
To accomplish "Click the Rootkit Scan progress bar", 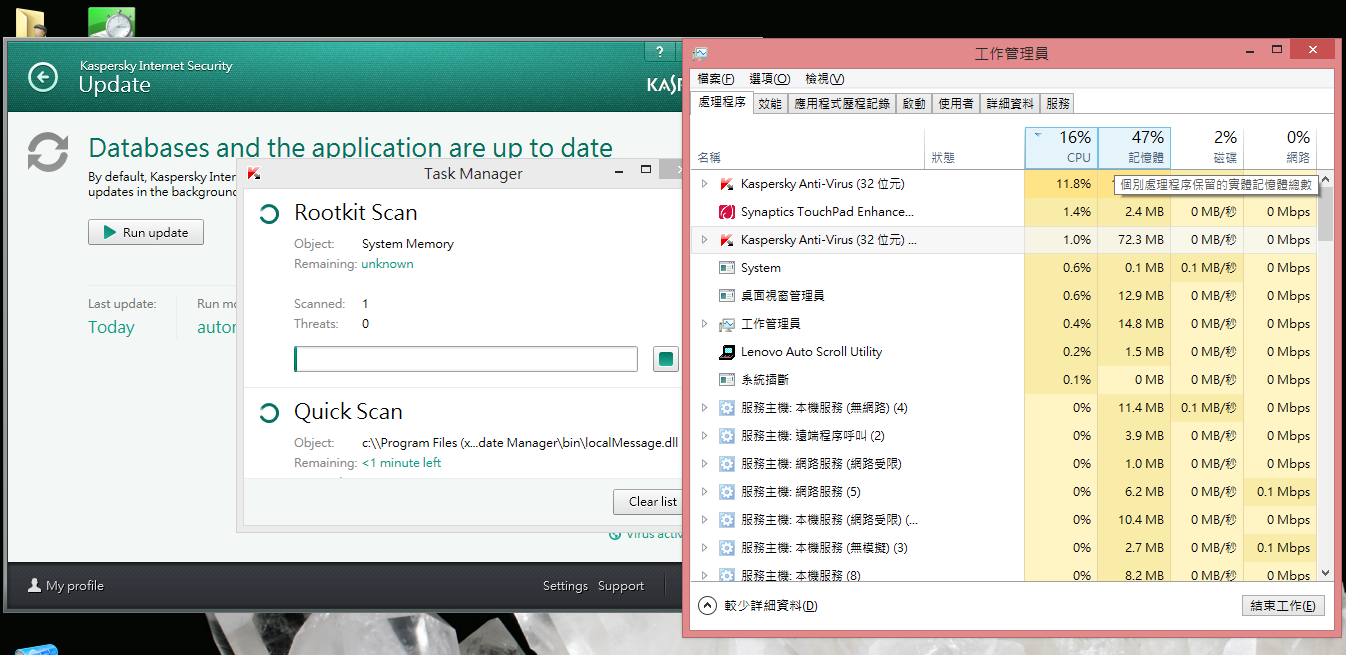I will [x=465, y=359].
